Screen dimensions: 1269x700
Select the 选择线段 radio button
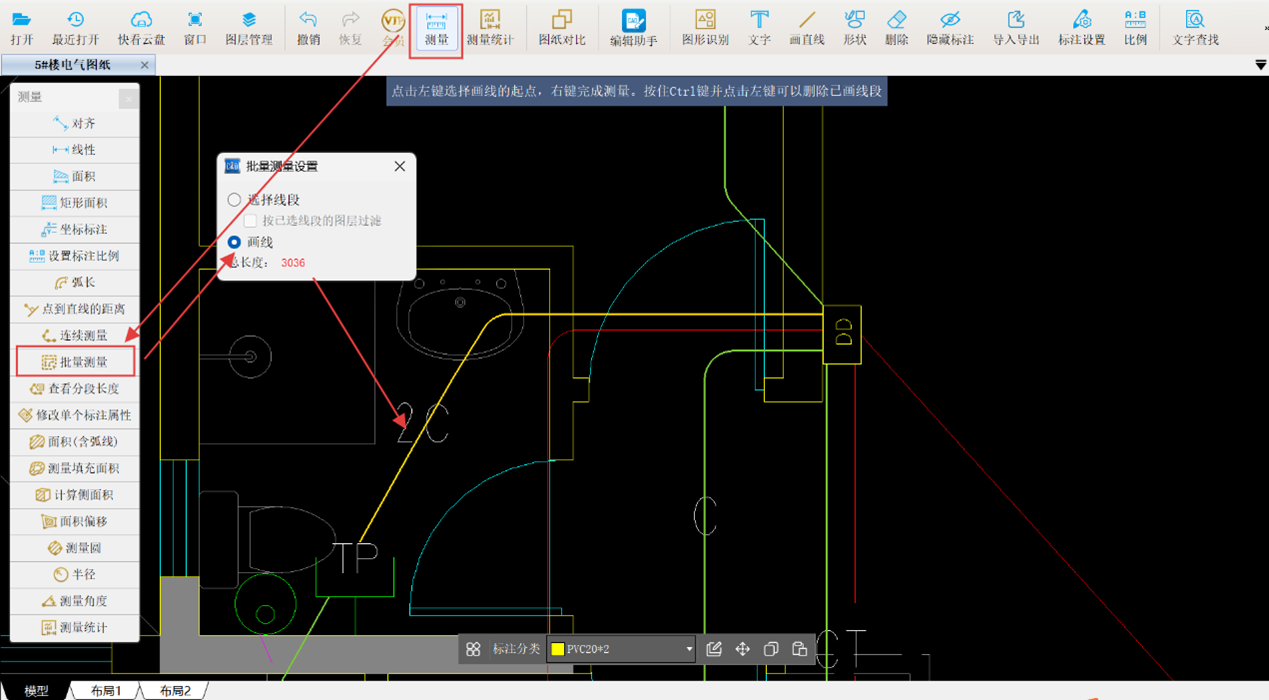click(235, 200)
